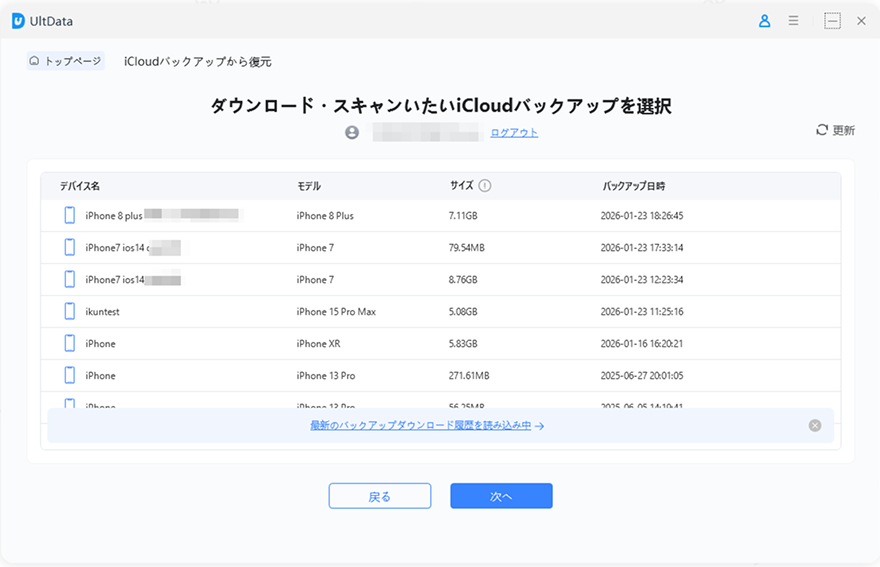Image resolution: width=880 pixels, height=567 pixels.
Task: Click the 271.61MB size cell
Action: tap(469, 376)
